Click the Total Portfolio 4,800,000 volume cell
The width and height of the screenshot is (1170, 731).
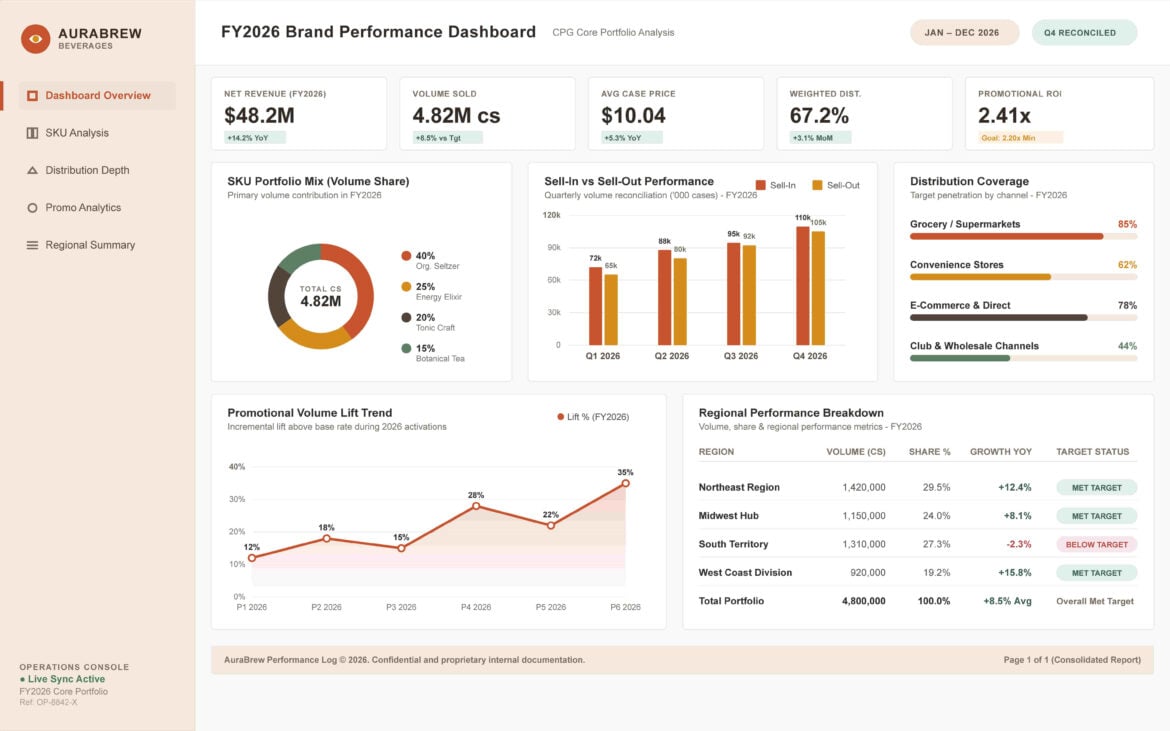[863, 601]
